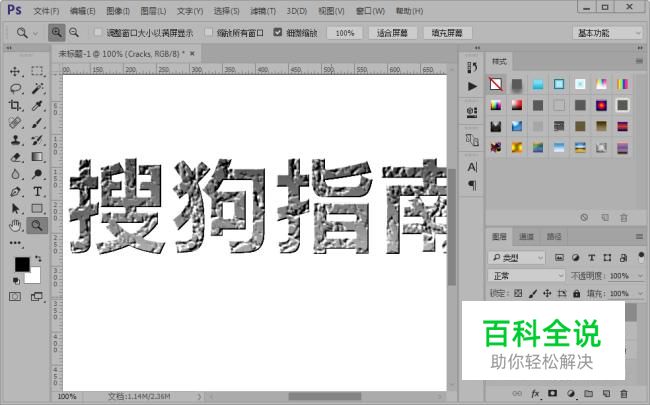Viewport: 650px width, 405px height.
Task: Open the Character panel icon
Action: click(472, 167)
